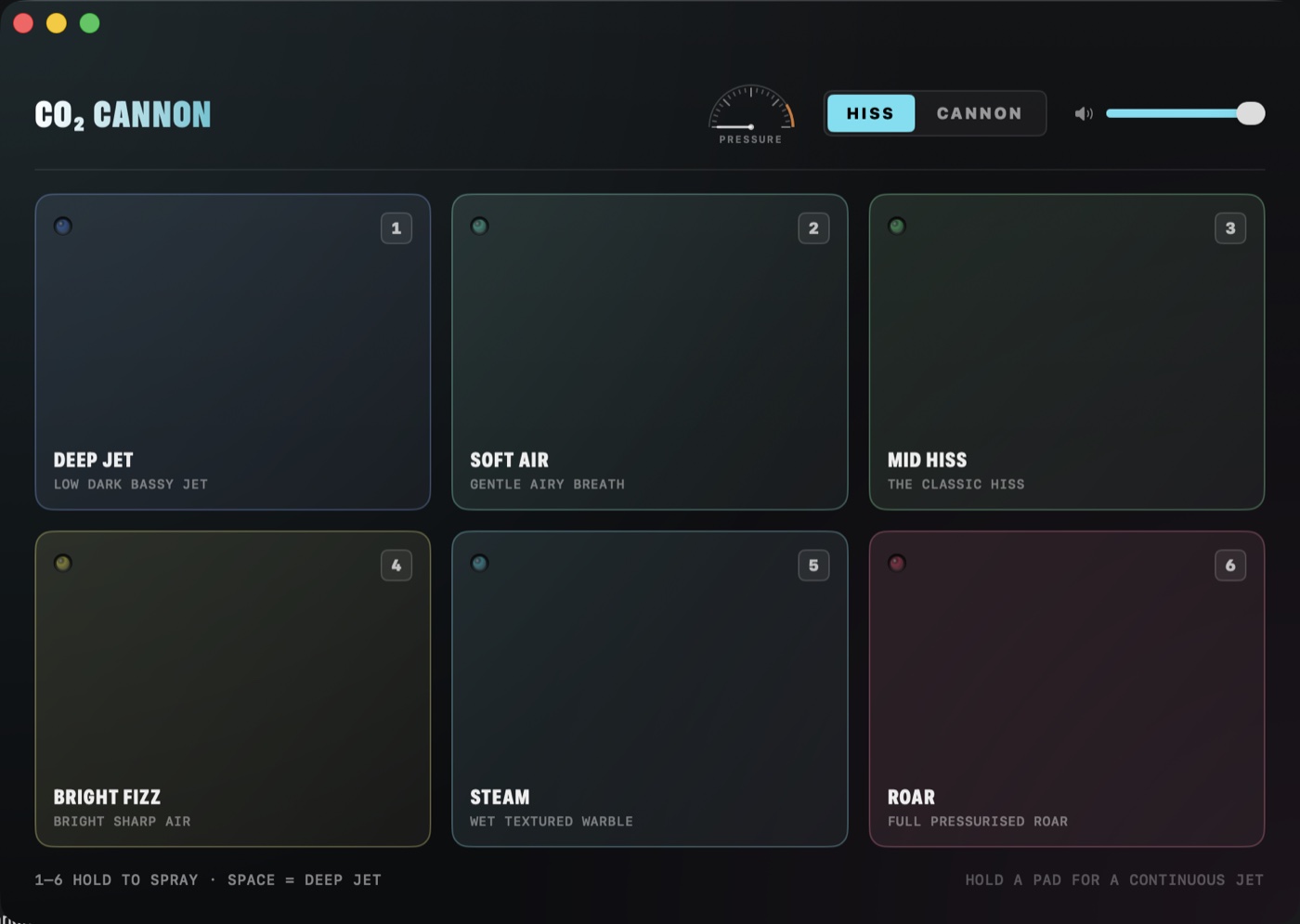
Task: Click the key 4 badge on Bright Fizz
Action: [x=396, y=566]
